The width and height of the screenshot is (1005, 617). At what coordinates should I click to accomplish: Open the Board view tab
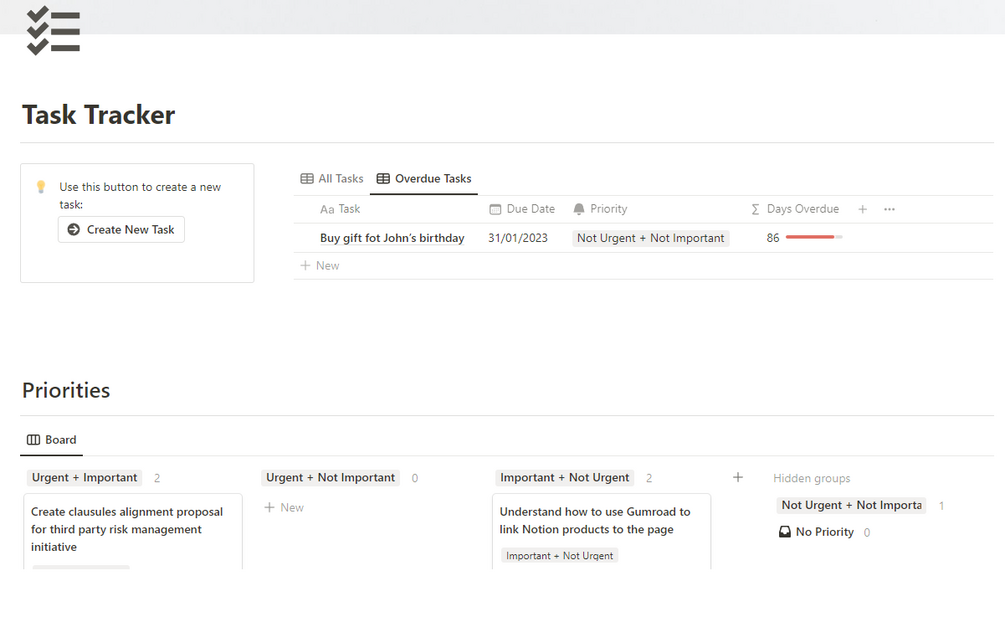coord(51,440)
